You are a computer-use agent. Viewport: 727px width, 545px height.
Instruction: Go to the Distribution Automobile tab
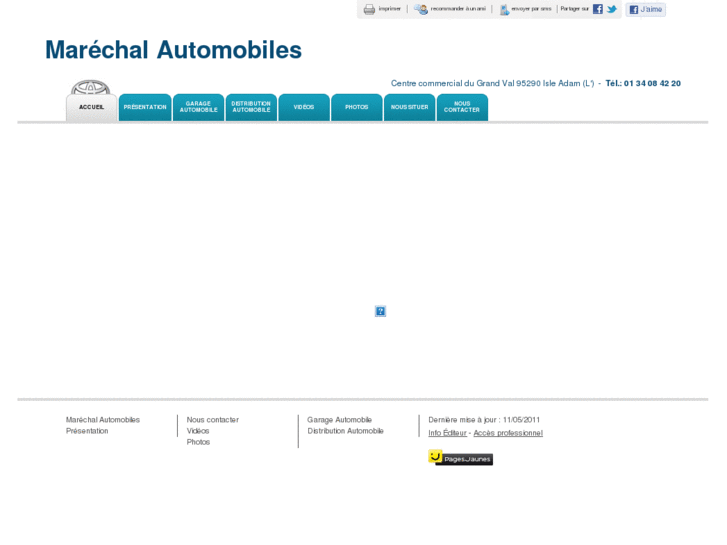[251, 107]
